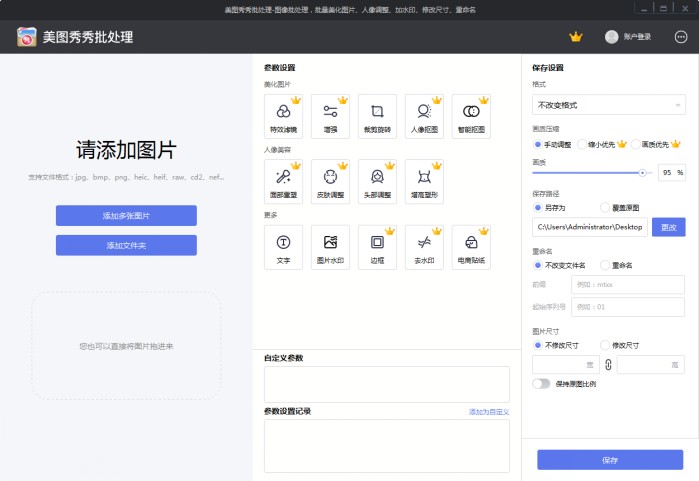
Task: Select the 不修改尺寸 radio button
Action: pos(537,345)
